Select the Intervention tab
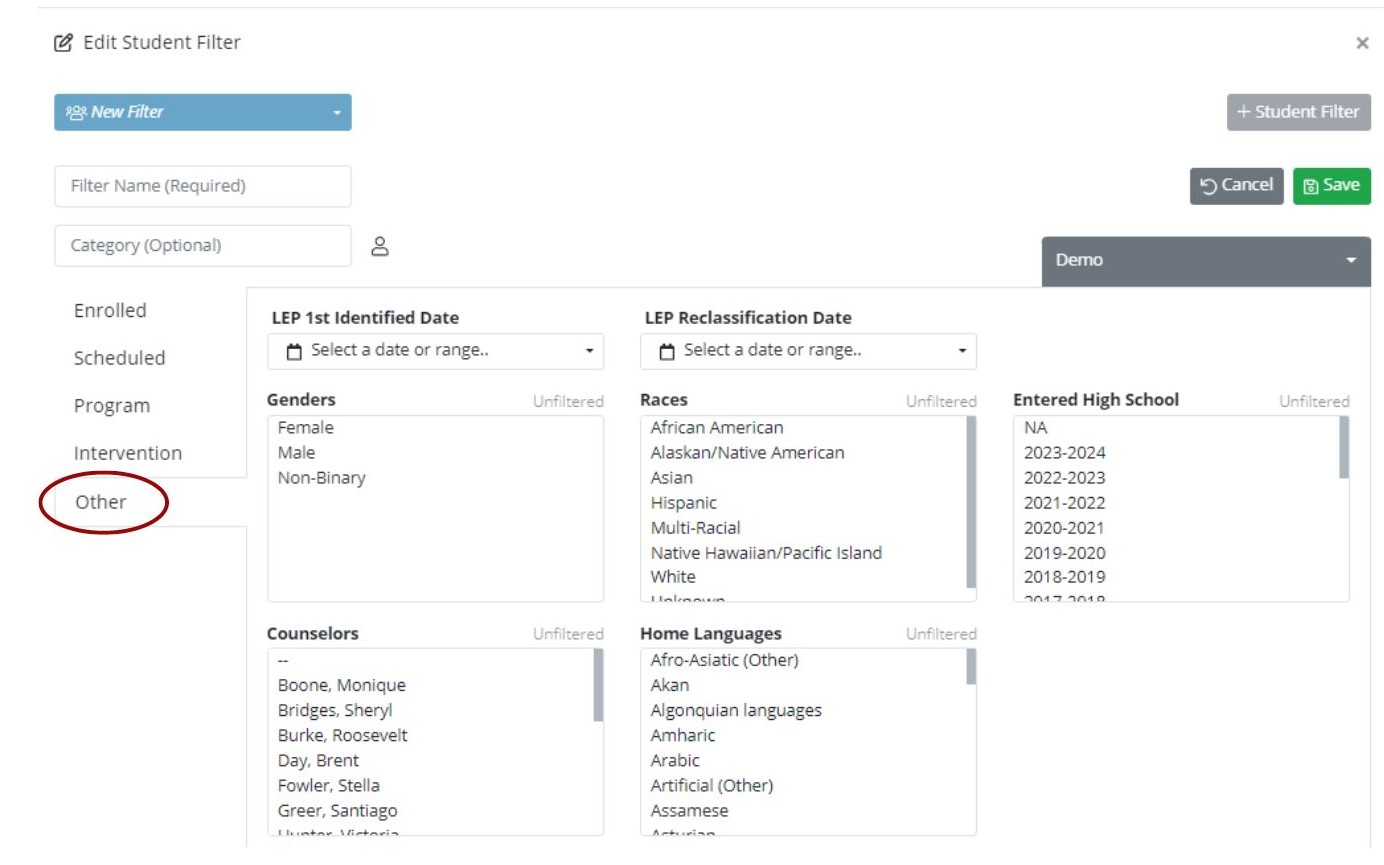 point(128,453)
